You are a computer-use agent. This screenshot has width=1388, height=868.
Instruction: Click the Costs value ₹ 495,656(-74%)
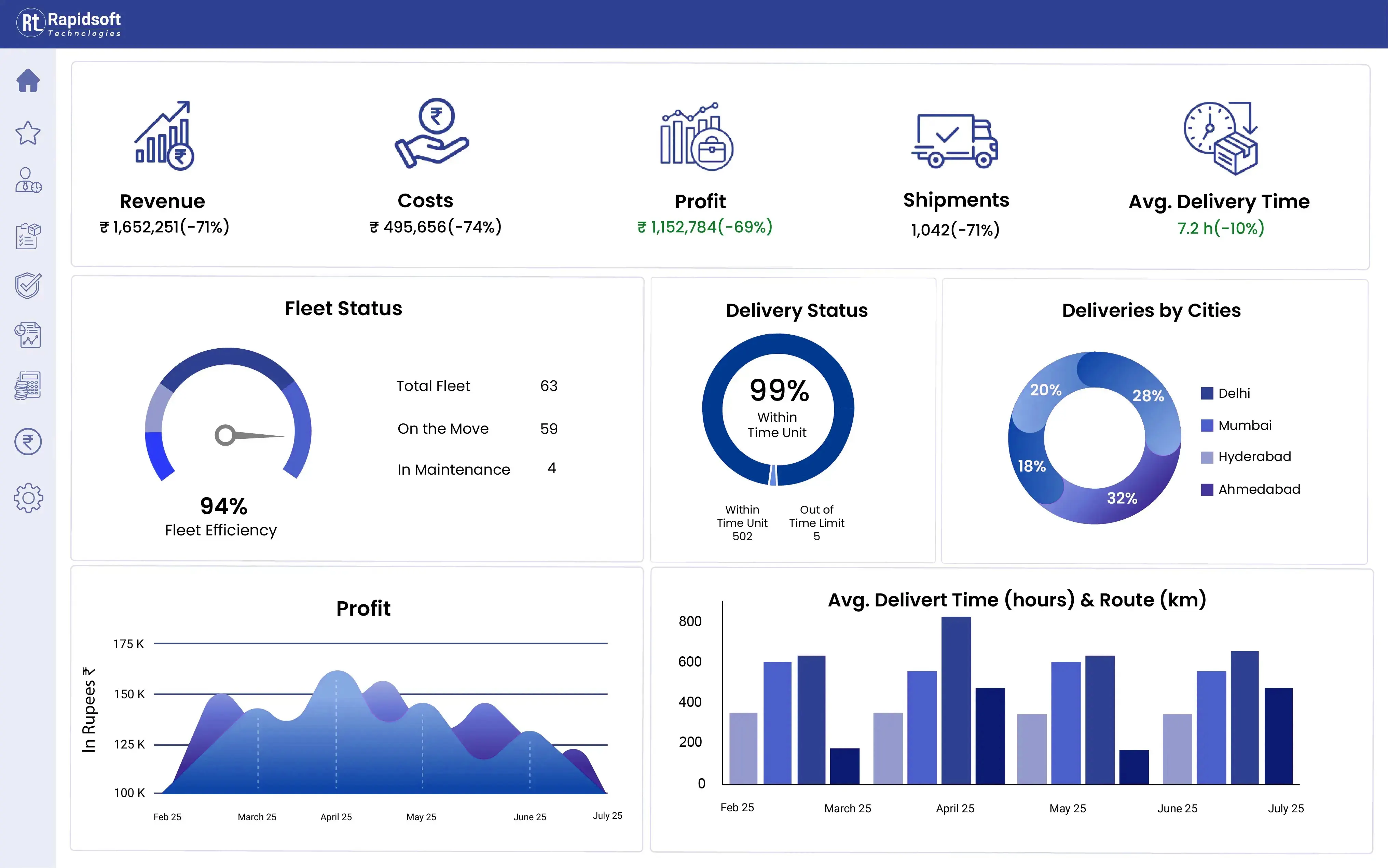[435, 227]
